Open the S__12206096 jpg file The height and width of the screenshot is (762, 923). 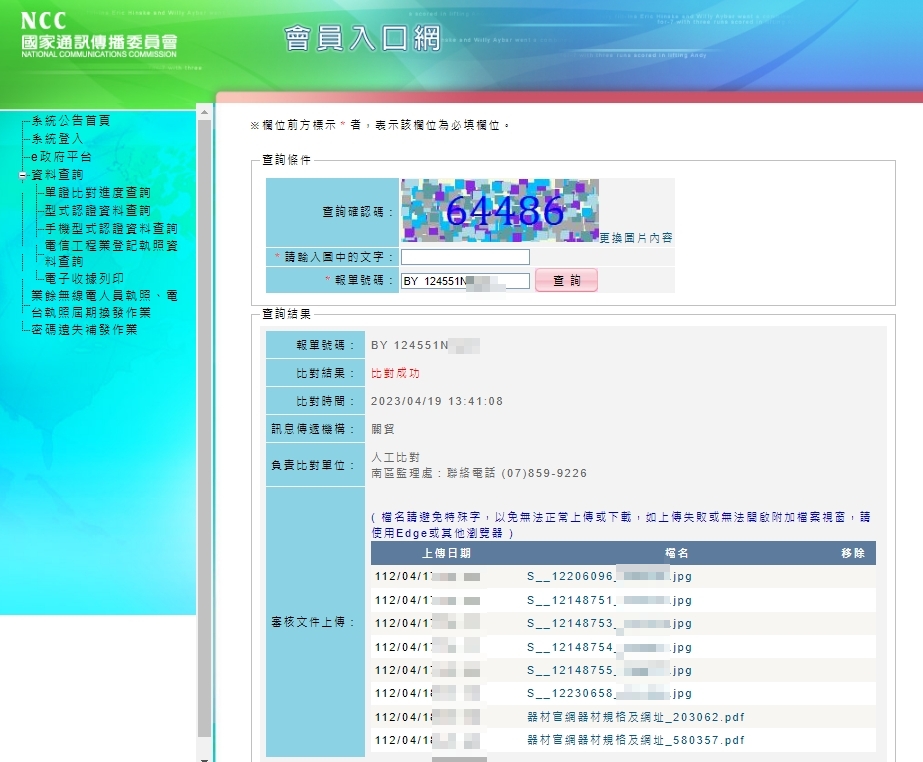609,577
